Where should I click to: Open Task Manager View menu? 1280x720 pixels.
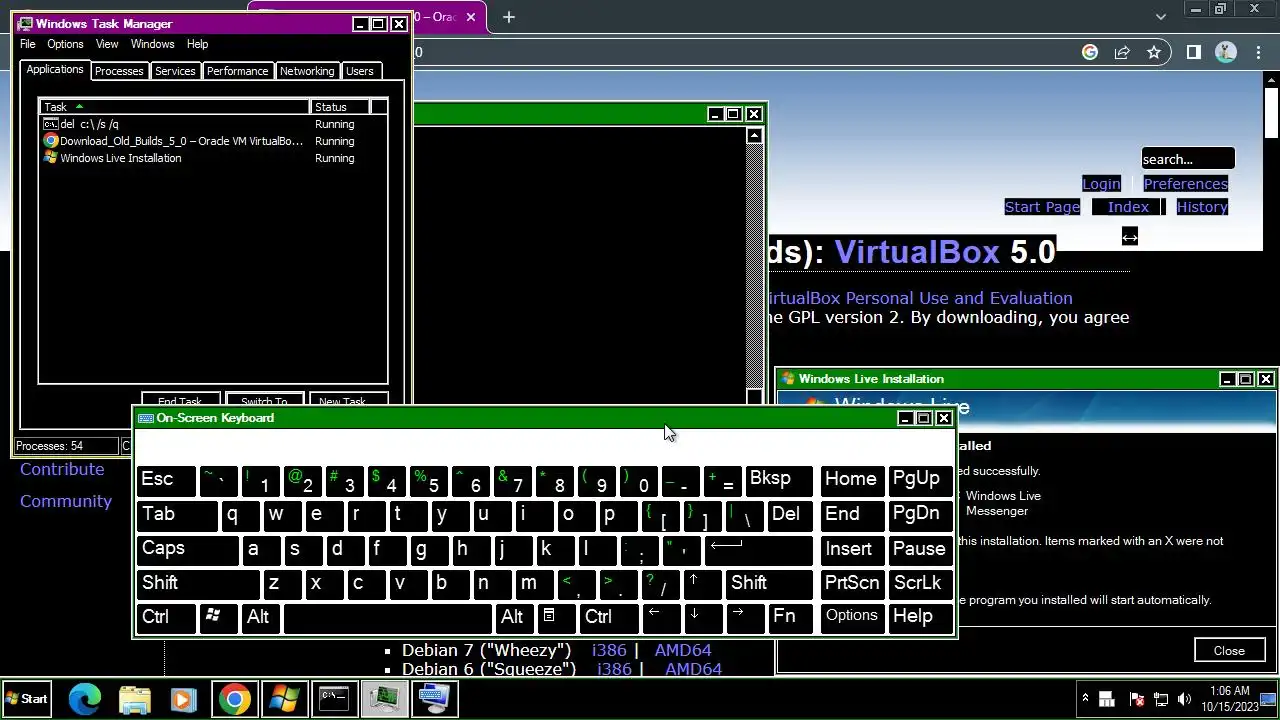pyautogui.click(x=107, y=44)
